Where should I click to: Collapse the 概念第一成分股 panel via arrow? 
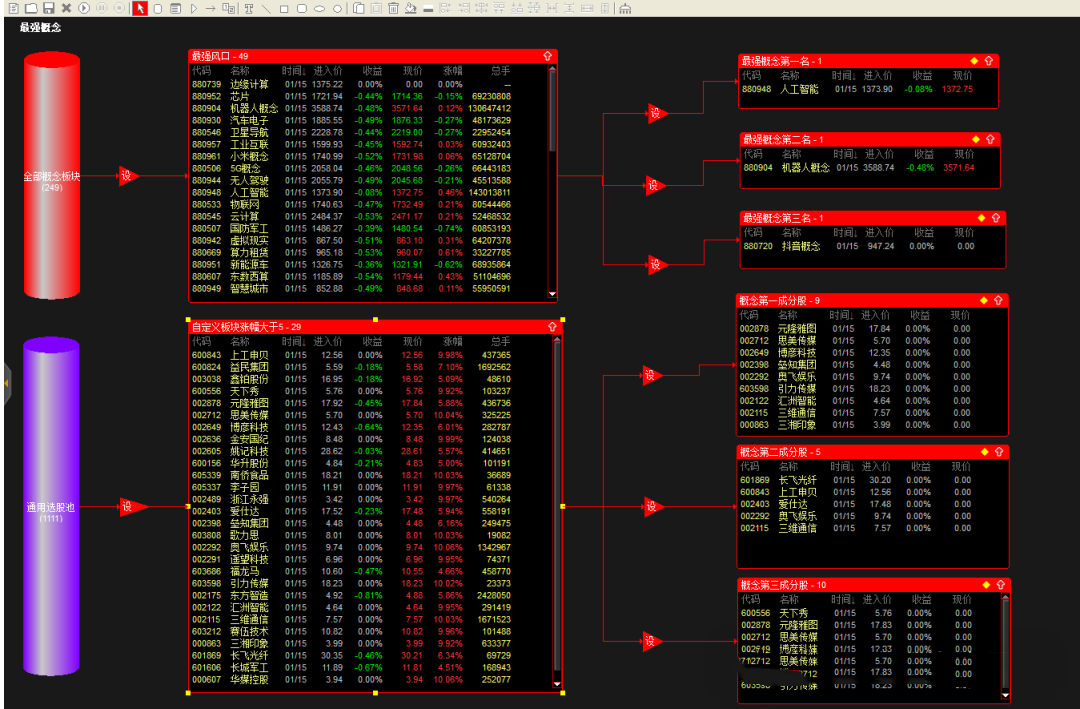click(x=999, y=300)
